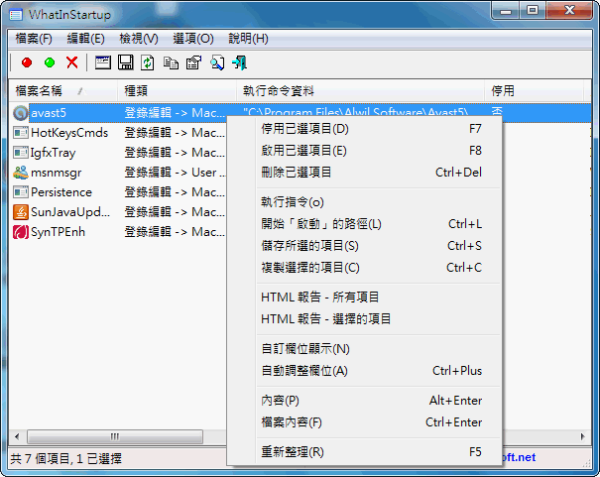
Task: Click the run command toolbar icon
Action: coord(103,63)
